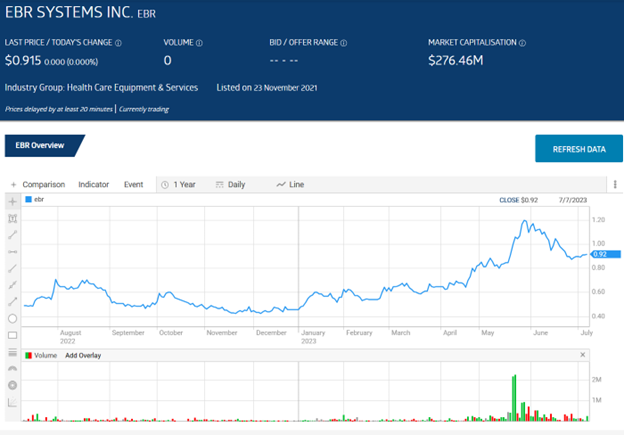Click the January 2023 axis label

[313, 337]
